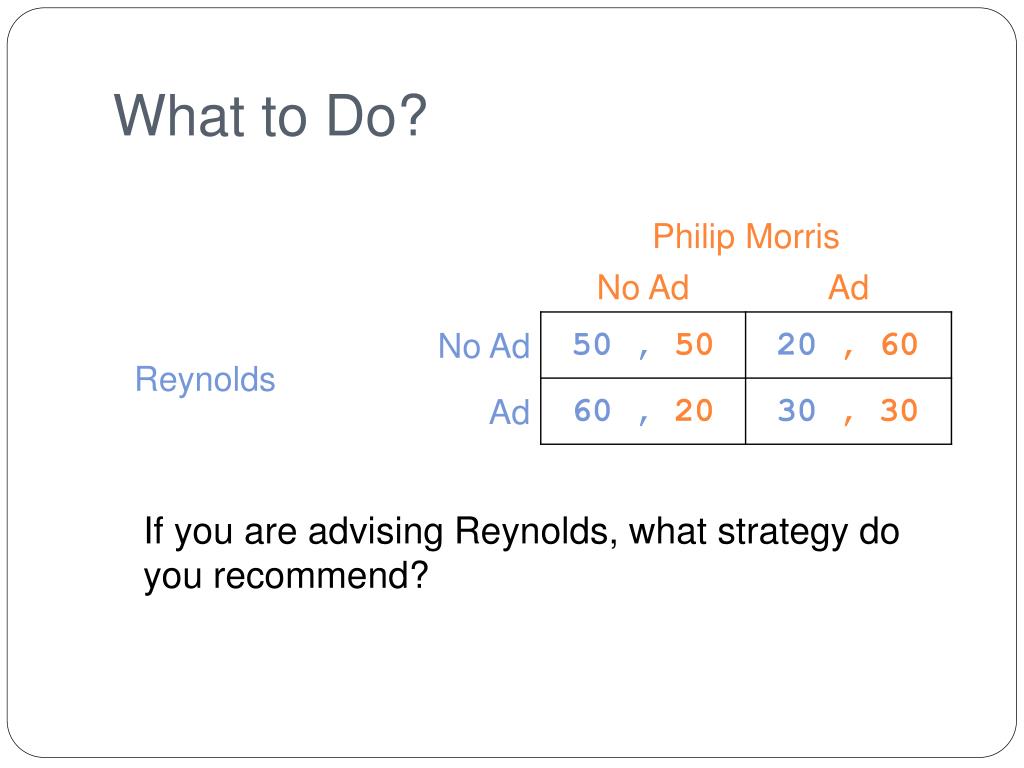Select the blue 20 payoff in top-right cell
This screenshot has width=1024, height=768.
point(797,344)
